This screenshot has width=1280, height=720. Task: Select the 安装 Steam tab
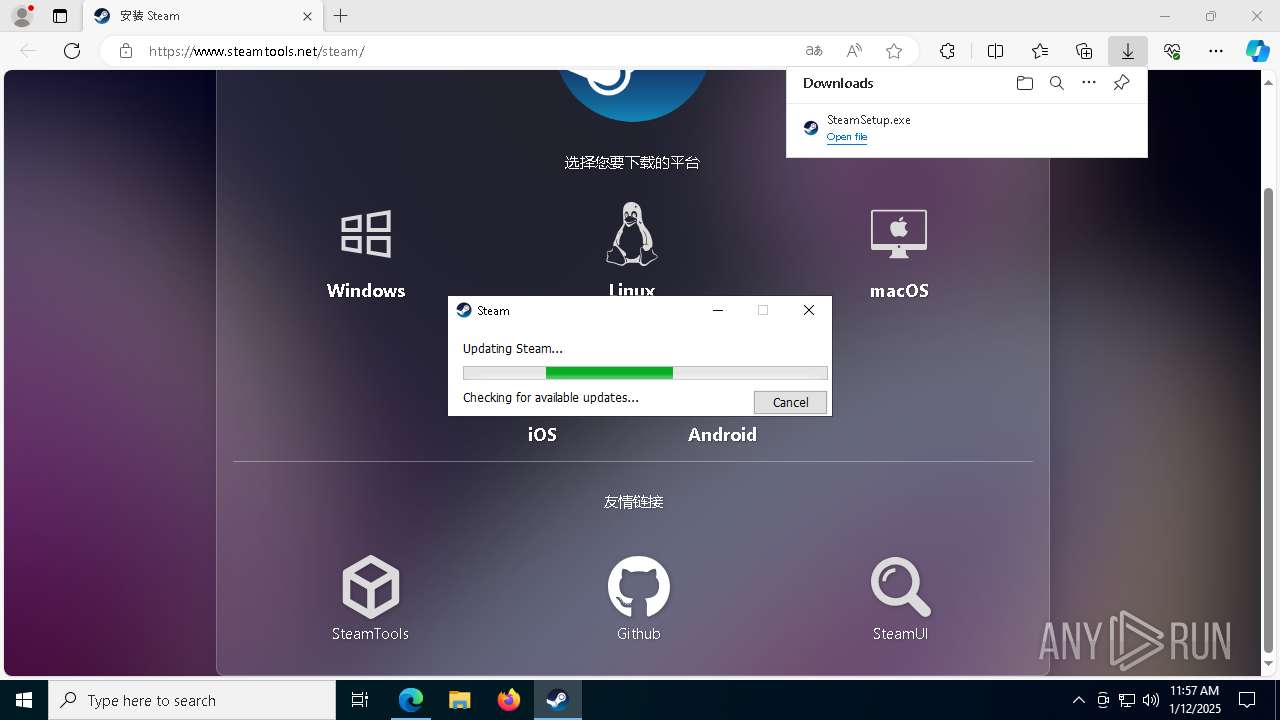click(x=202, y=16)
